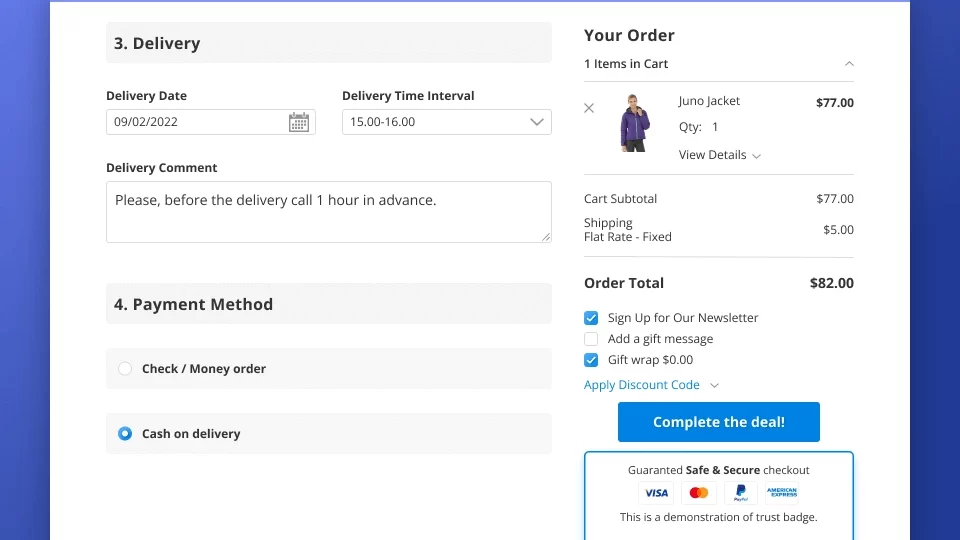Remove Juno Jacket with the X icon

coord(589,108)
